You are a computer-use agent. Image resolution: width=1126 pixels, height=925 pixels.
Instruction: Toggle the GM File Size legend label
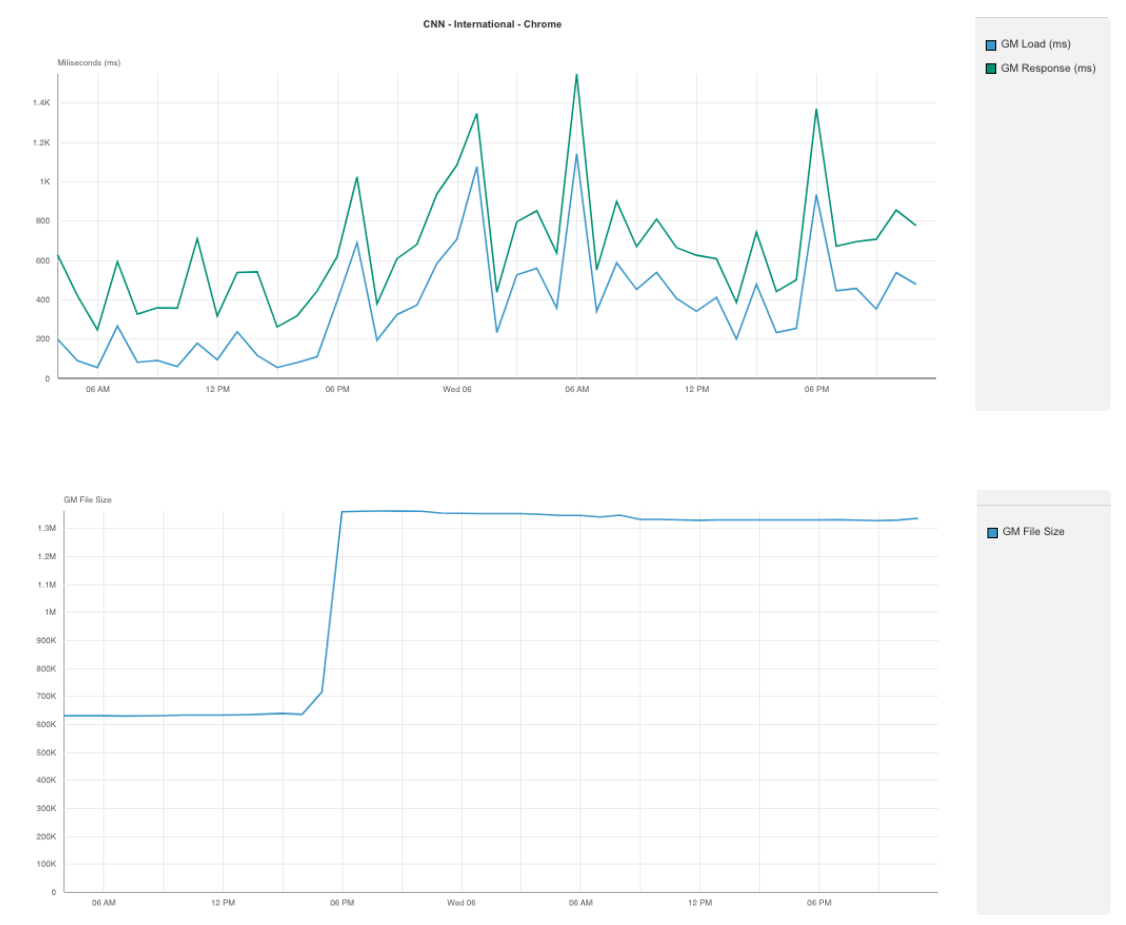point(1033,531)
